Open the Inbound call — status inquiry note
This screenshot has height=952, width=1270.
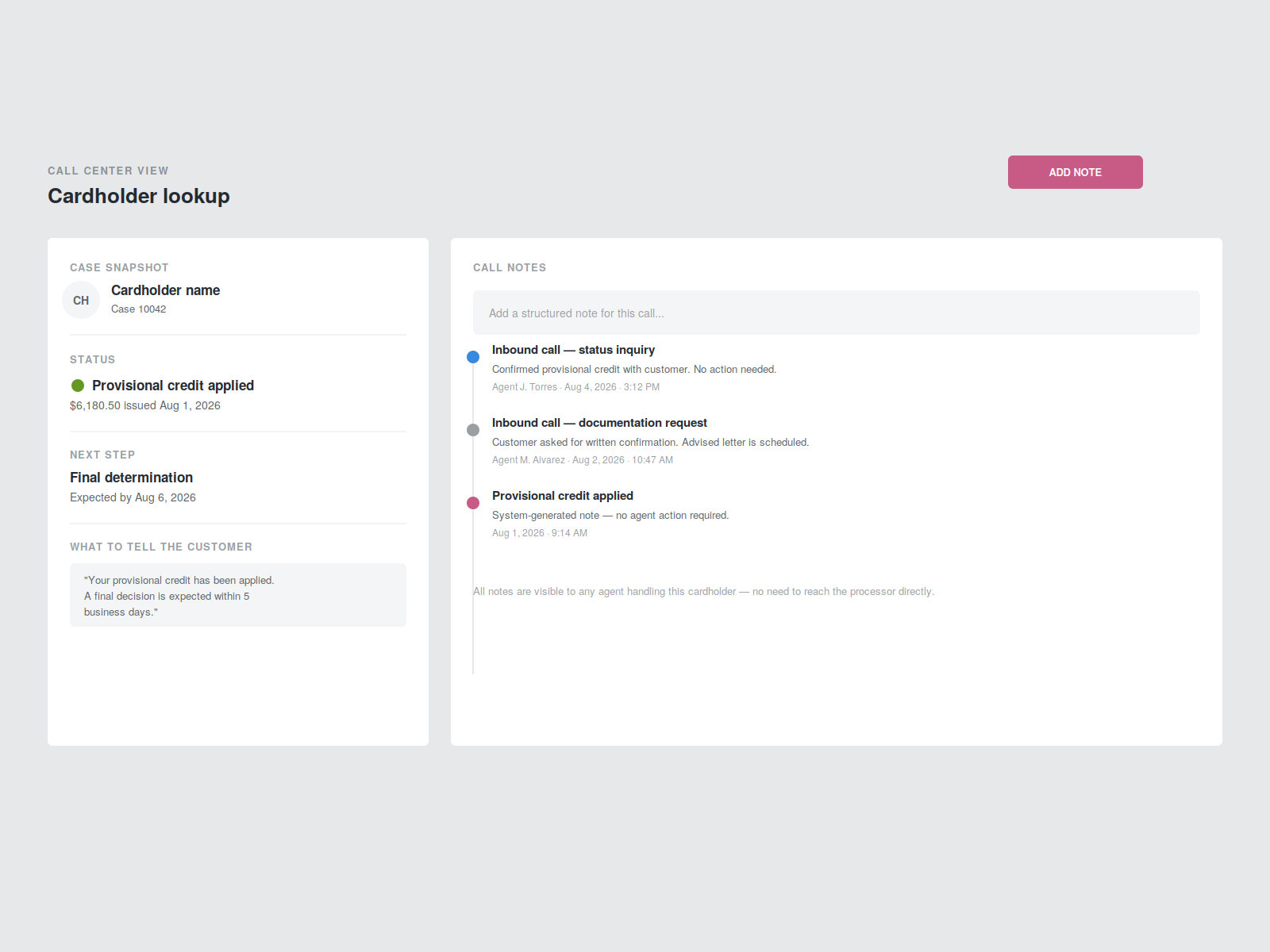pos(573,350)
